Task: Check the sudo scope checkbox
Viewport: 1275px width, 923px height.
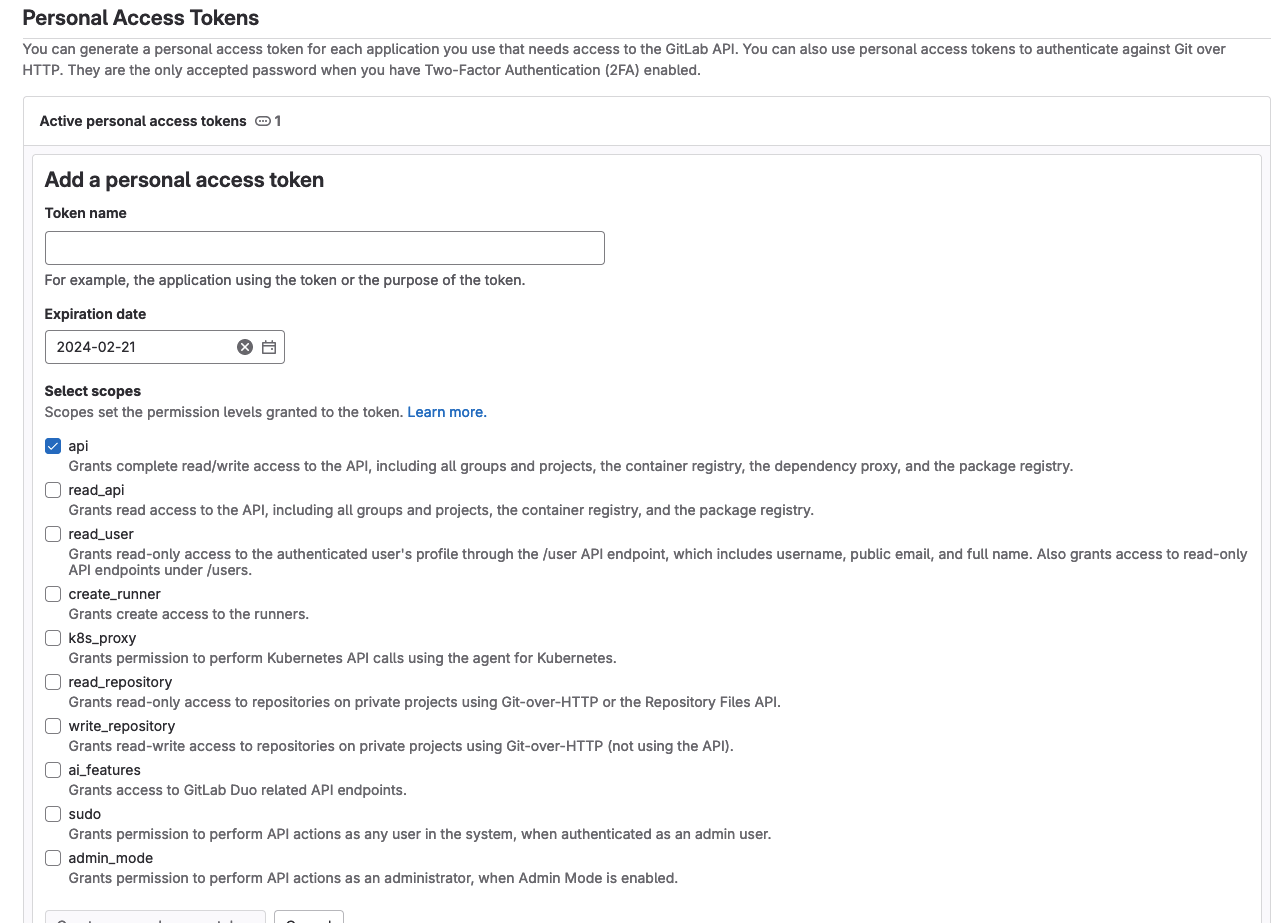Action: click(53, 814)
